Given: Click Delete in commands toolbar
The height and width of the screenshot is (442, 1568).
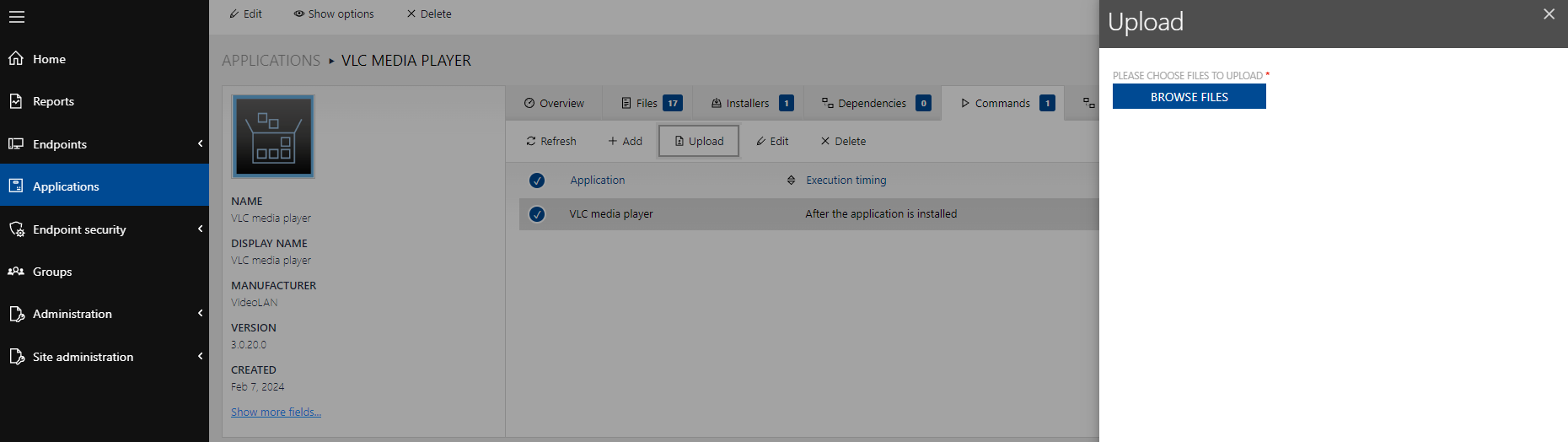Looking at the screenshot, I should click(x=843, y=141).
